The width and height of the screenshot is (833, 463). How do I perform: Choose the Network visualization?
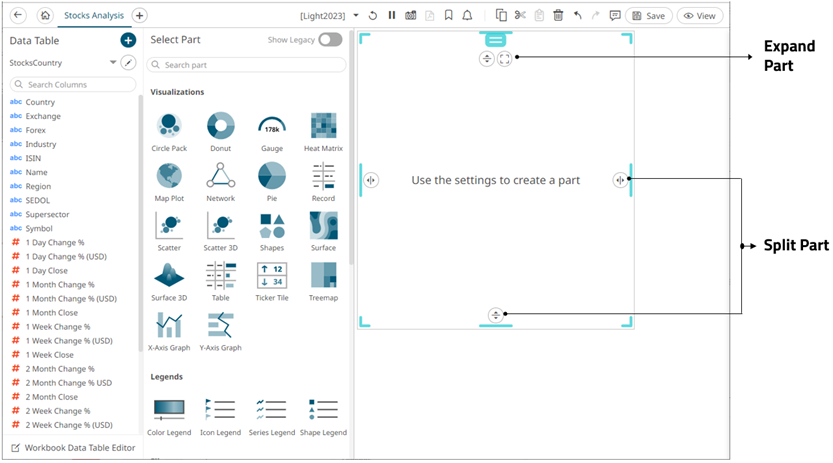(220, 182)
